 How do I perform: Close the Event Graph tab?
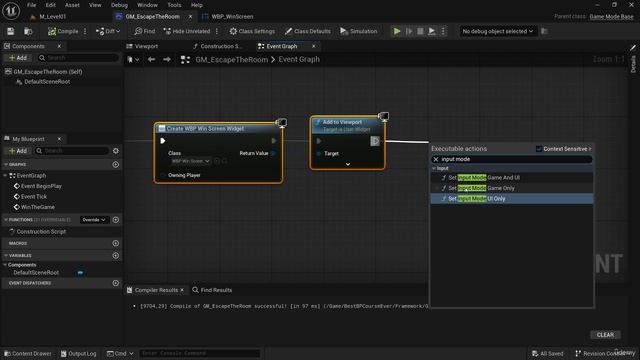[x=313, y=47]
